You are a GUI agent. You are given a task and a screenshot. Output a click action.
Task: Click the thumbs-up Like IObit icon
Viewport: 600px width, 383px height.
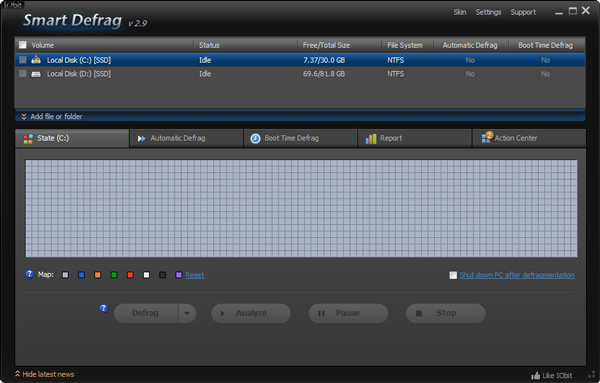pyautogui.click(x=535, y=376)
